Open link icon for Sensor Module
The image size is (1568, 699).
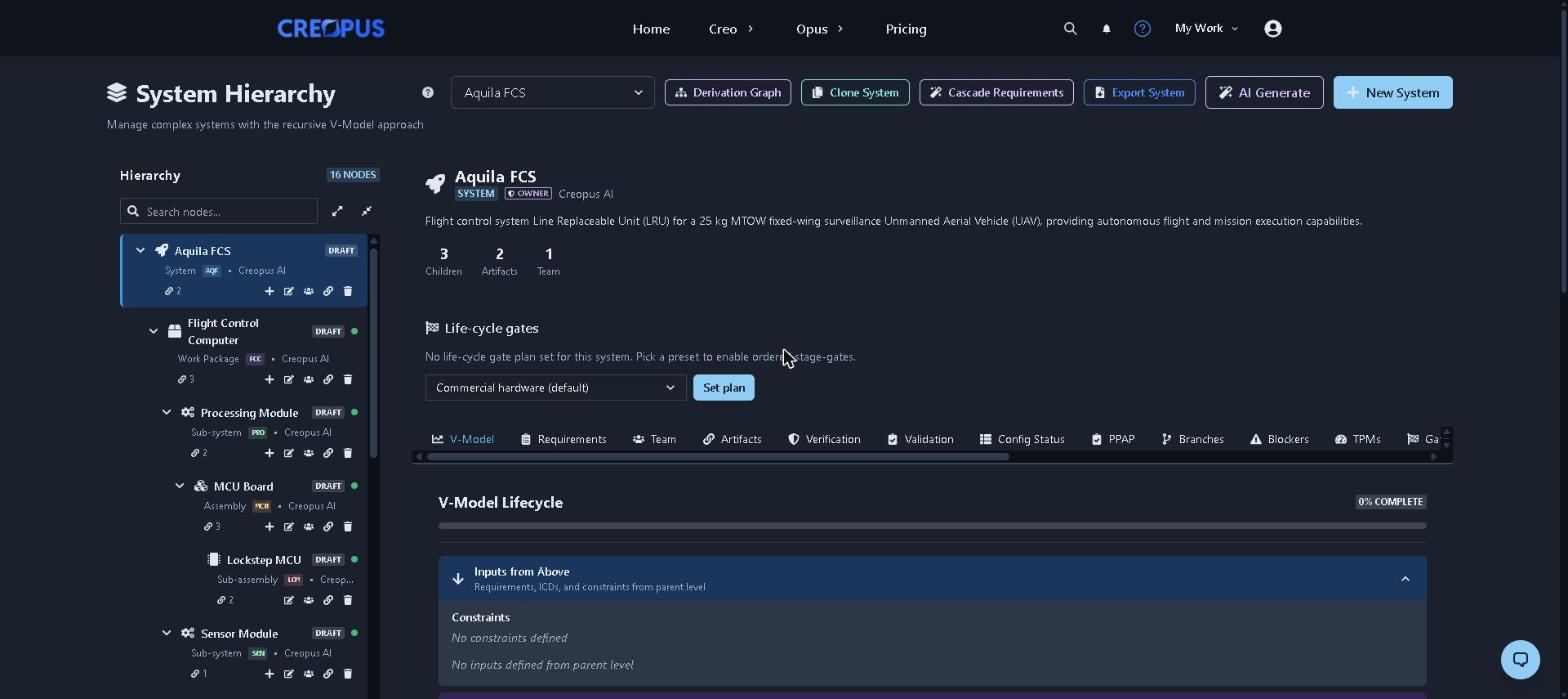tap(328, 674)
